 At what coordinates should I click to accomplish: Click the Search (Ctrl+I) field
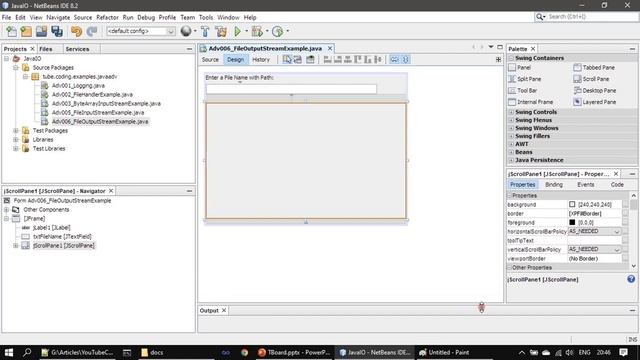click(592, 17)
